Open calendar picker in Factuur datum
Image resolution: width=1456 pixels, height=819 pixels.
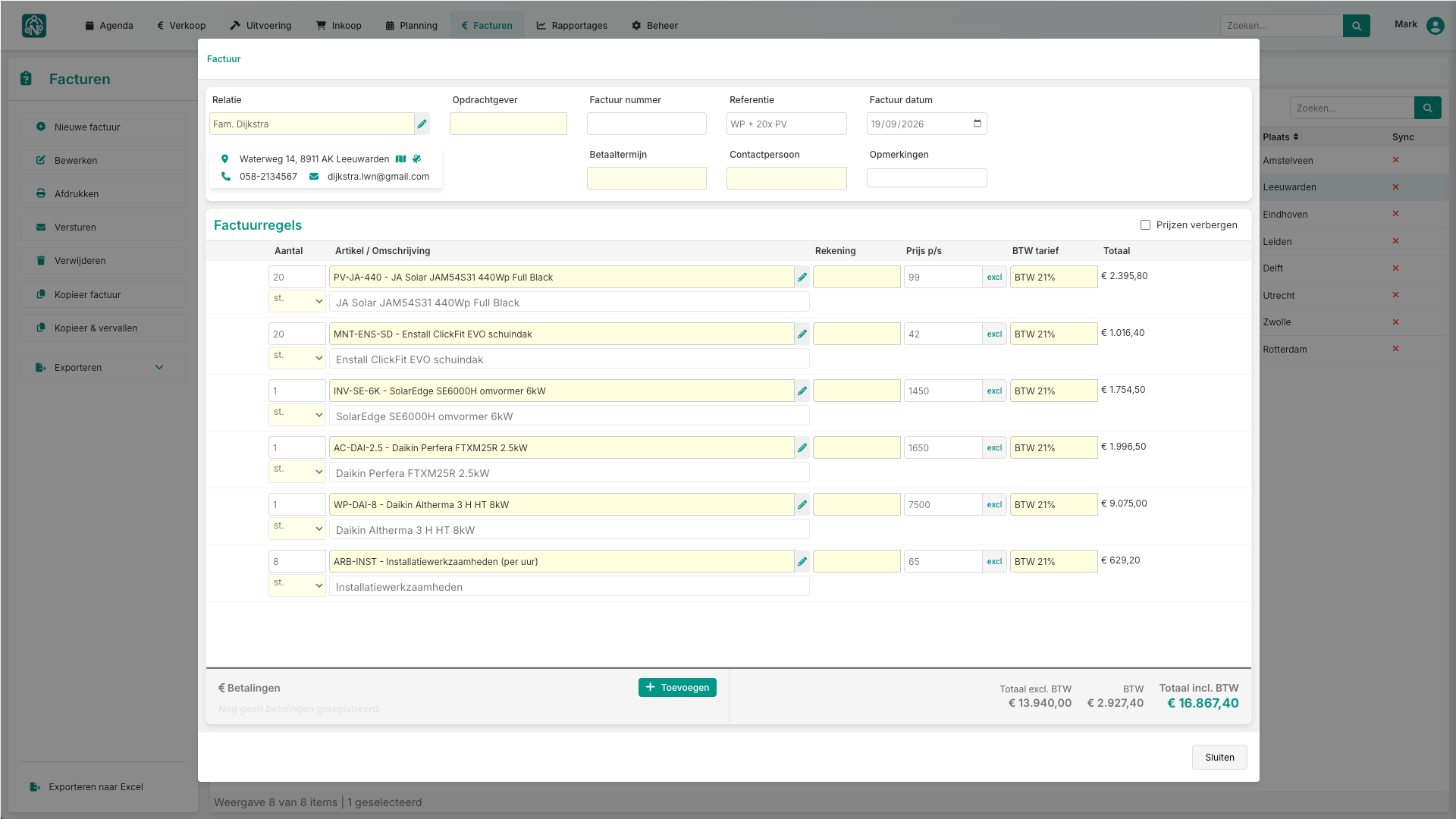point(977,124)
